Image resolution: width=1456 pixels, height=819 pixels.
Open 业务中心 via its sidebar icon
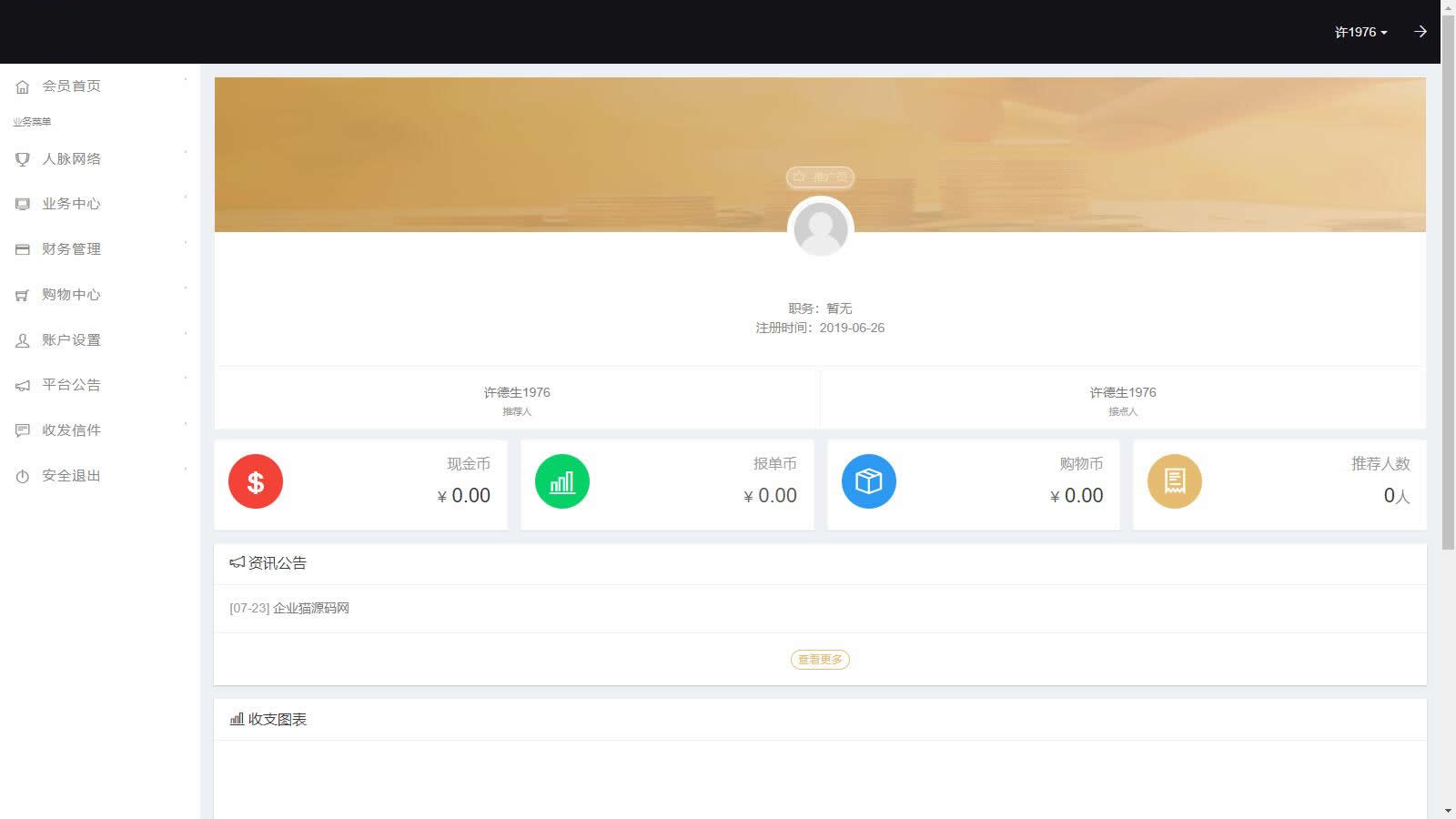coord(22,204)
